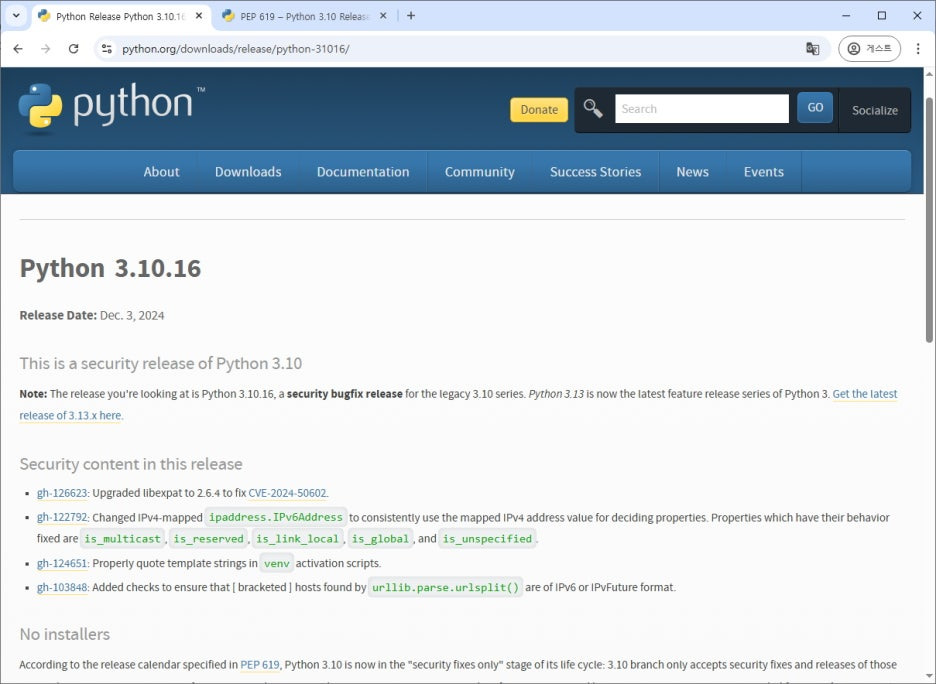Open the gh-122792 issue link
936x684 pixels.
tap(62, 517)
